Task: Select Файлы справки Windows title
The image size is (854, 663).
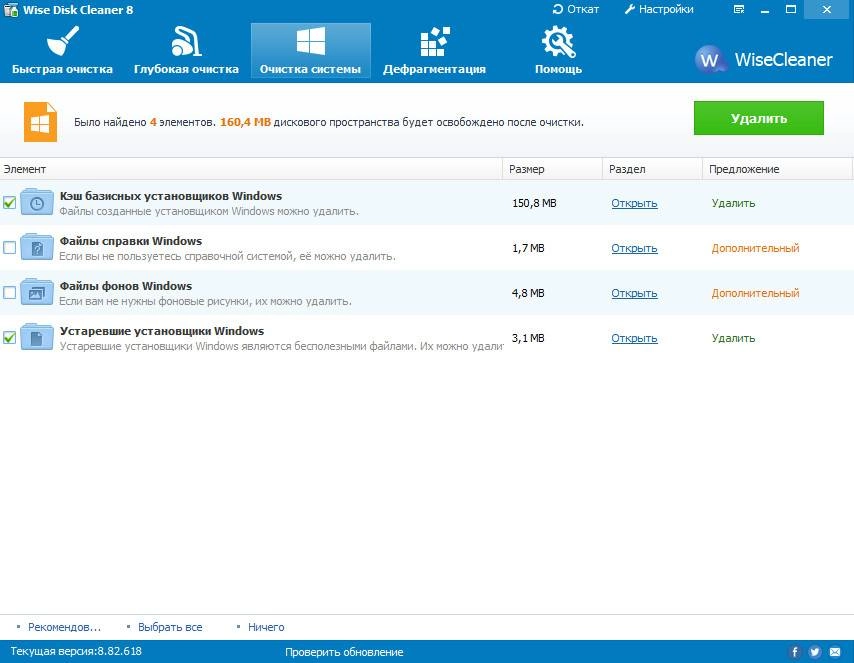Action: coord(131,241)
